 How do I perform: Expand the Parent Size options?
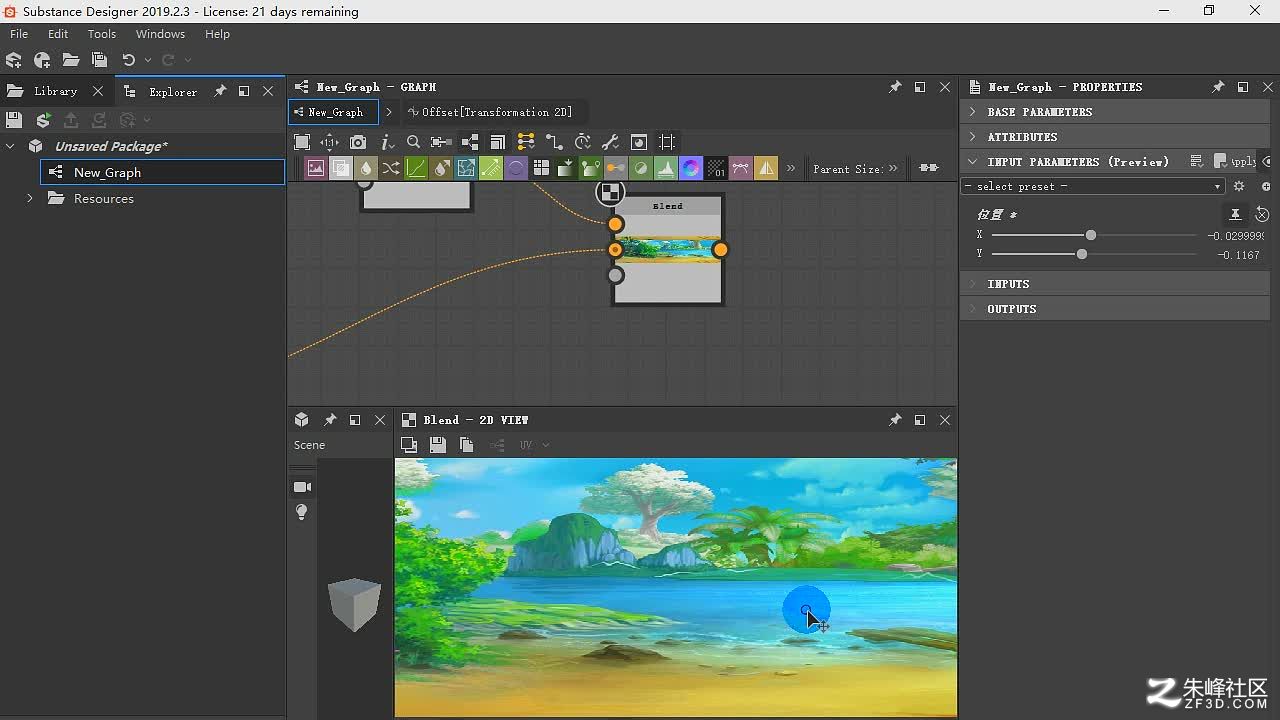coord(893,168)
